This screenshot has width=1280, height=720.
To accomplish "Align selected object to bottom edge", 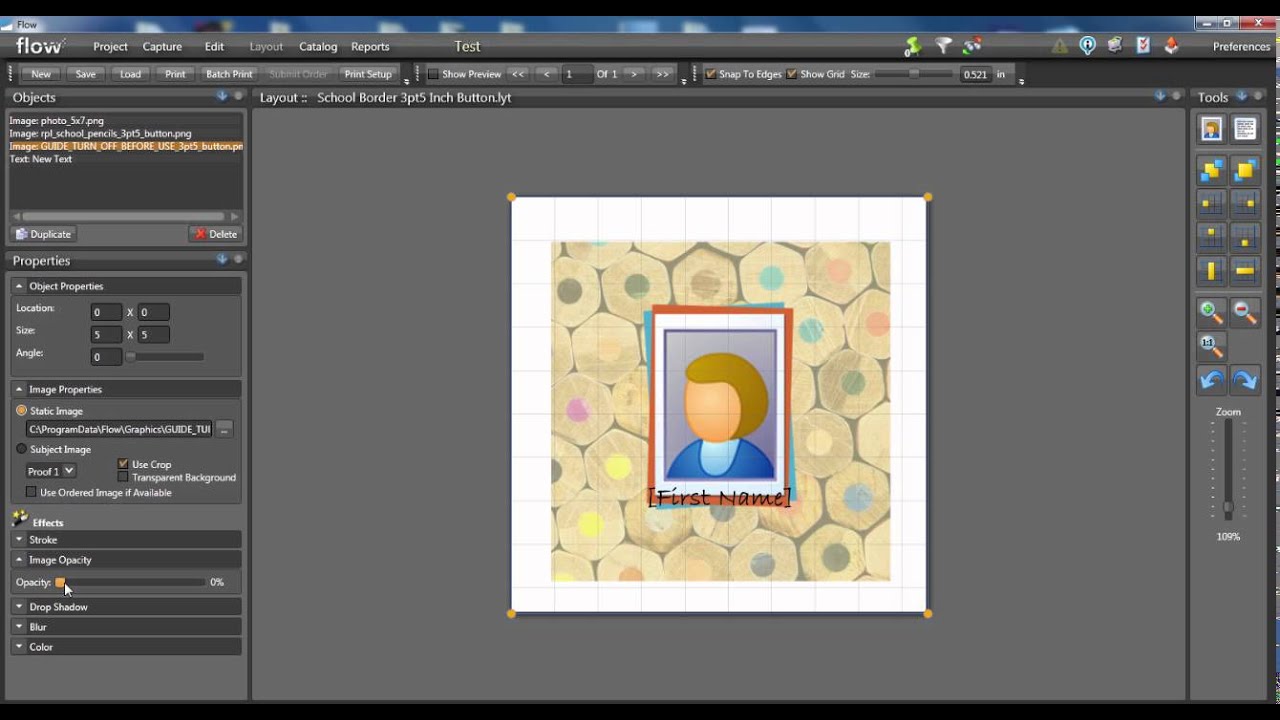I will (x=1245, y=237).
